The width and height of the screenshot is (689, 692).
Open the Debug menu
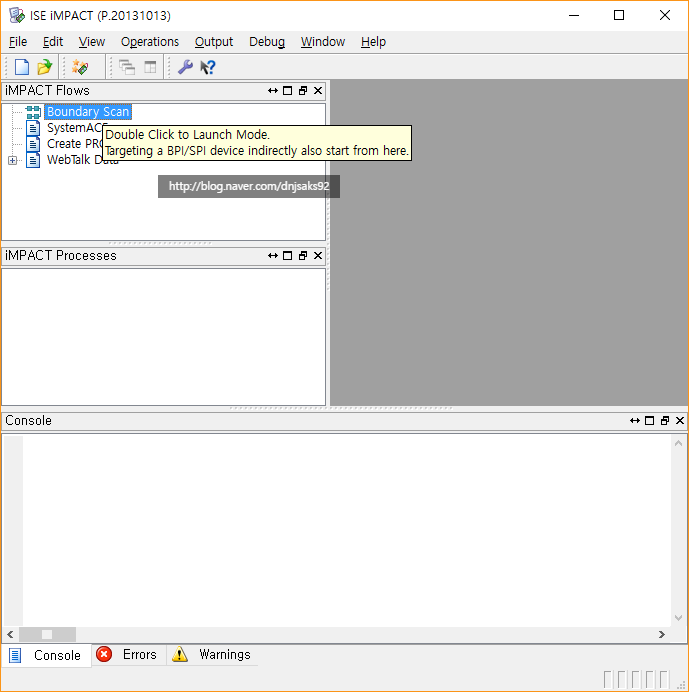(x=267, y=42)
